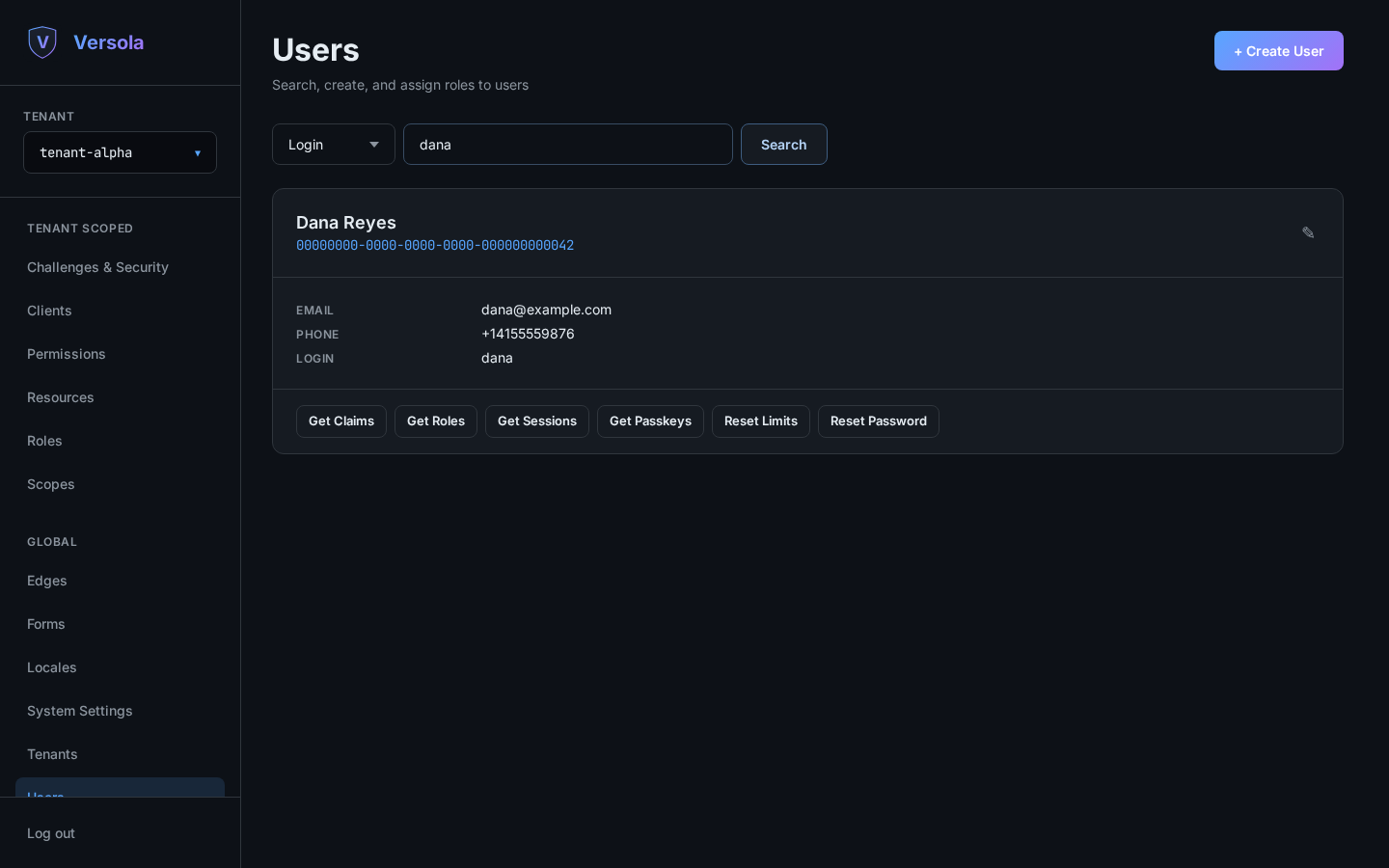The height and width of the screenshot is (868, 1389).
Task: Go to Edges under Global
Action: tap(120, 581)
